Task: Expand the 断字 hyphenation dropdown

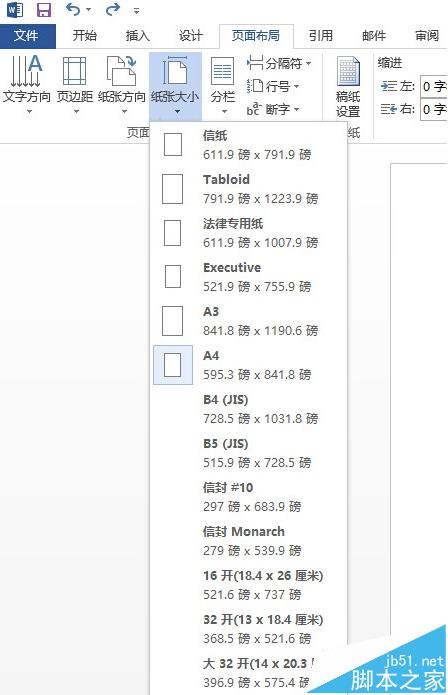Action: point(273,109)
